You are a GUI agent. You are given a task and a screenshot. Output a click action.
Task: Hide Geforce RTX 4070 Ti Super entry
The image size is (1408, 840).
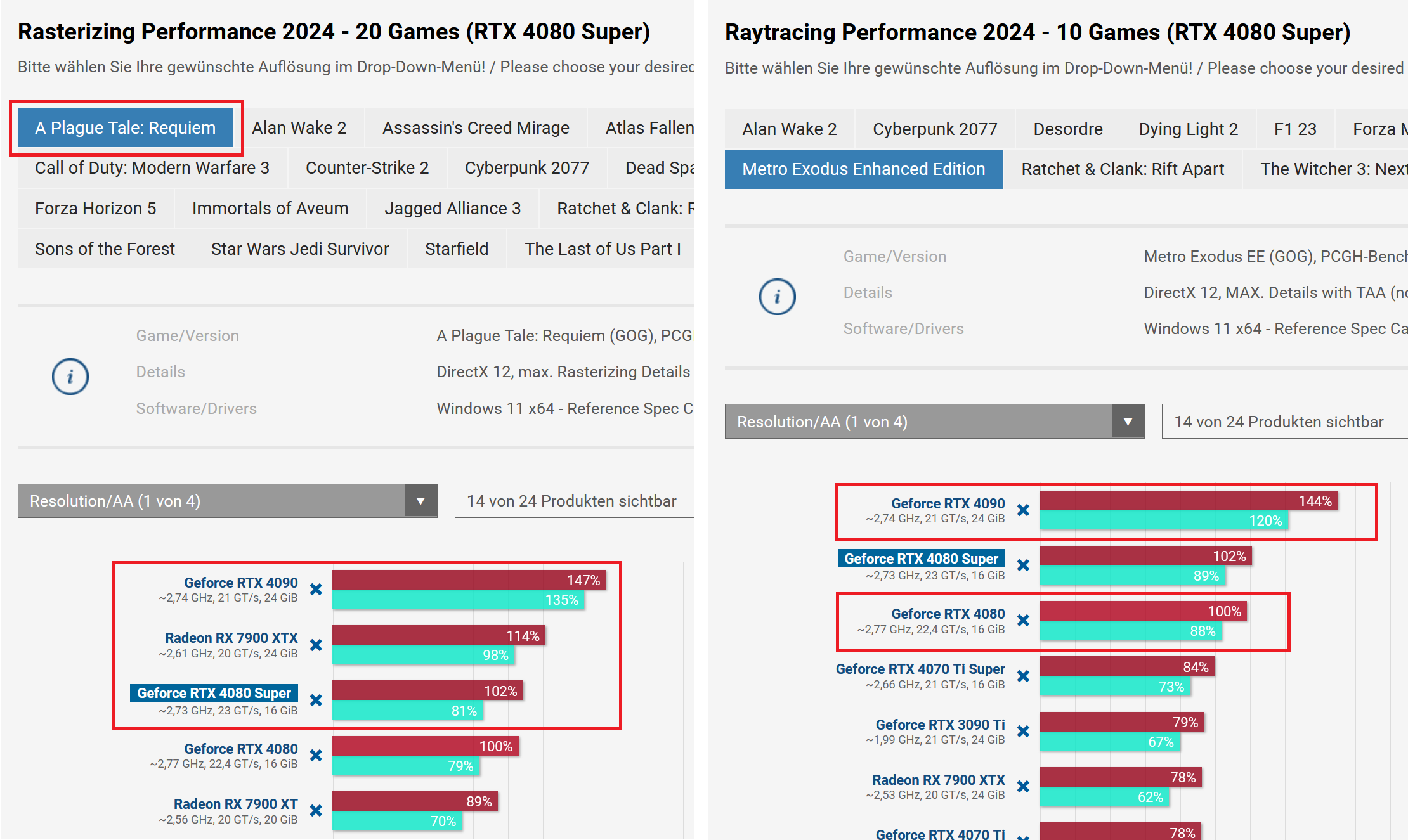coord(1023,676)
